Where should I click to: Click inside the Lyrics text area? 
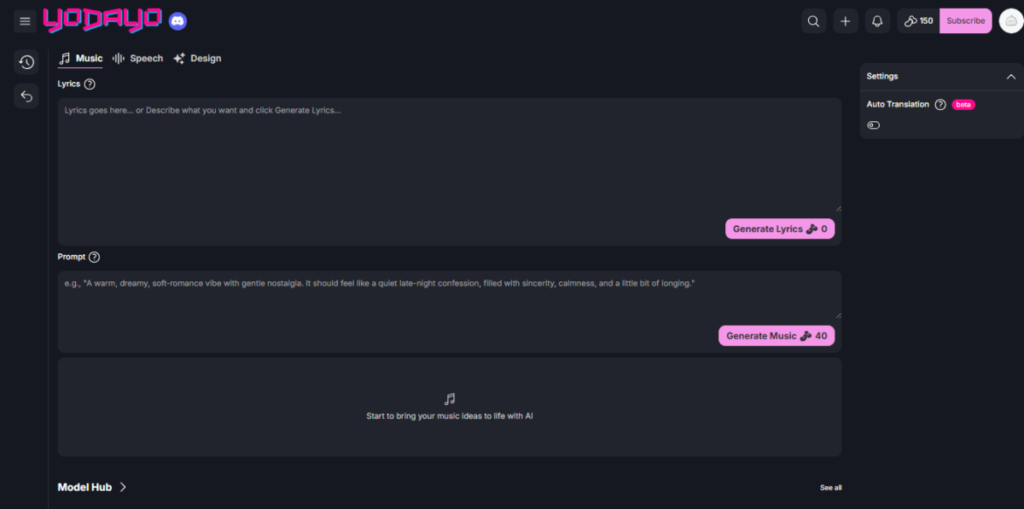pos(448,155)
